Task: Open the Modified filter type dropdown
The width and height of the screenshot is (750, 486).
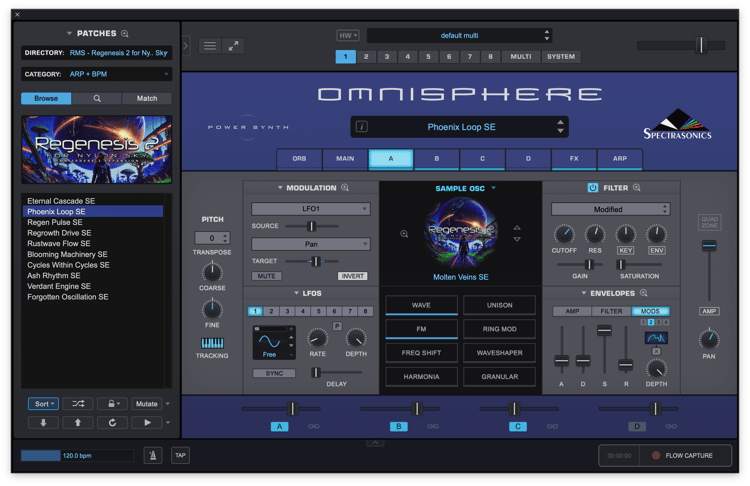Action: tap(610, 209)
